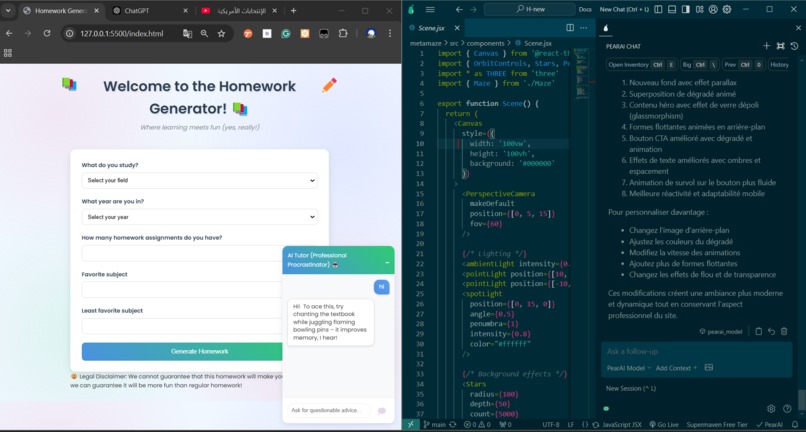Open the 'Select your year' dropdown
Image resolution: width=806 pixels, height=432 pixels.
click(x=199, y=217)
